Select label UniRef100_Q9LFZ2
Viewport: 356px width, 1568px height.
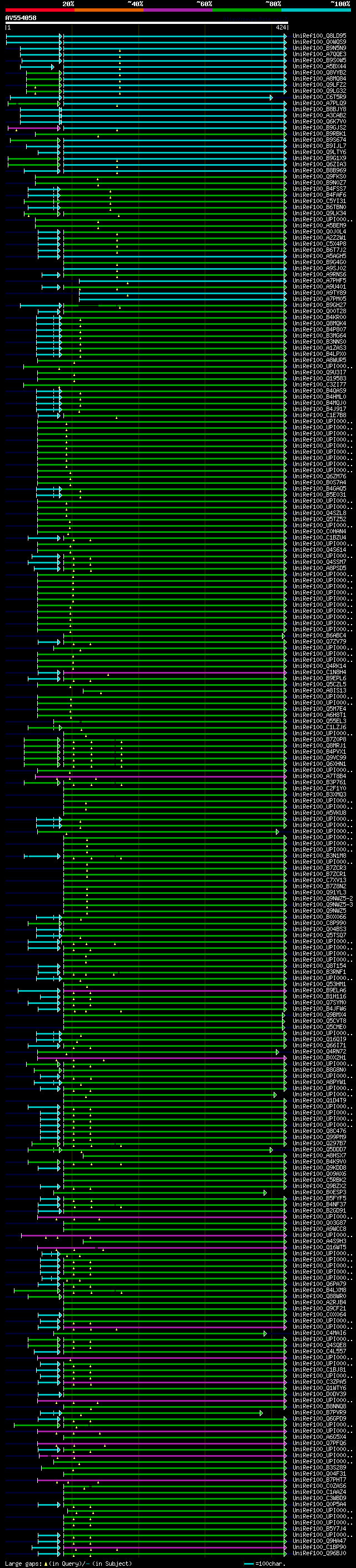319,85
